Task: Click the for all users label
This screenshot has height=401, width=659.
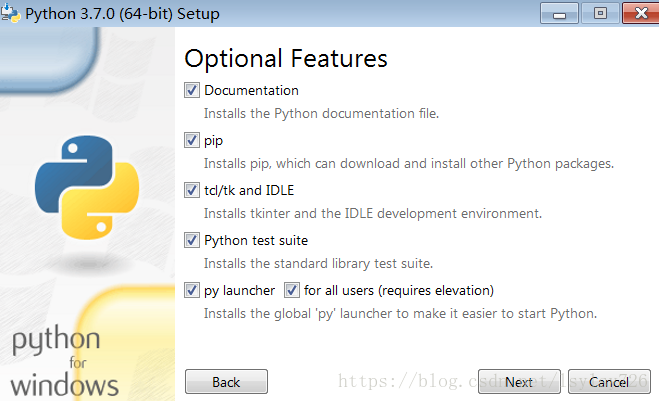Action: (x=399, y=290)
